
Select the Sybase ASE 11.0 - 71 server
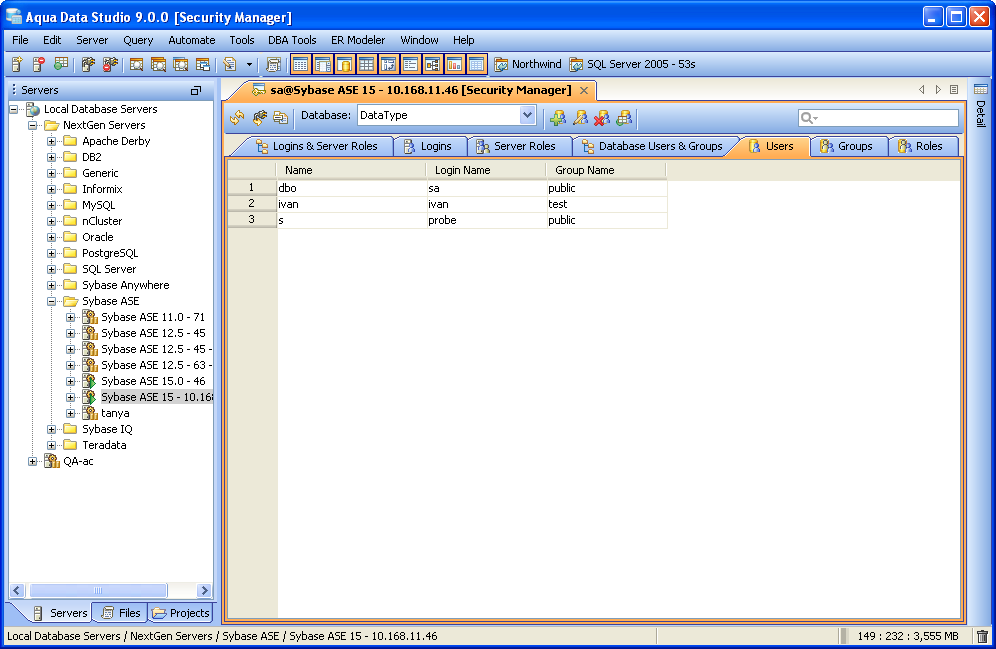point(153,317)
